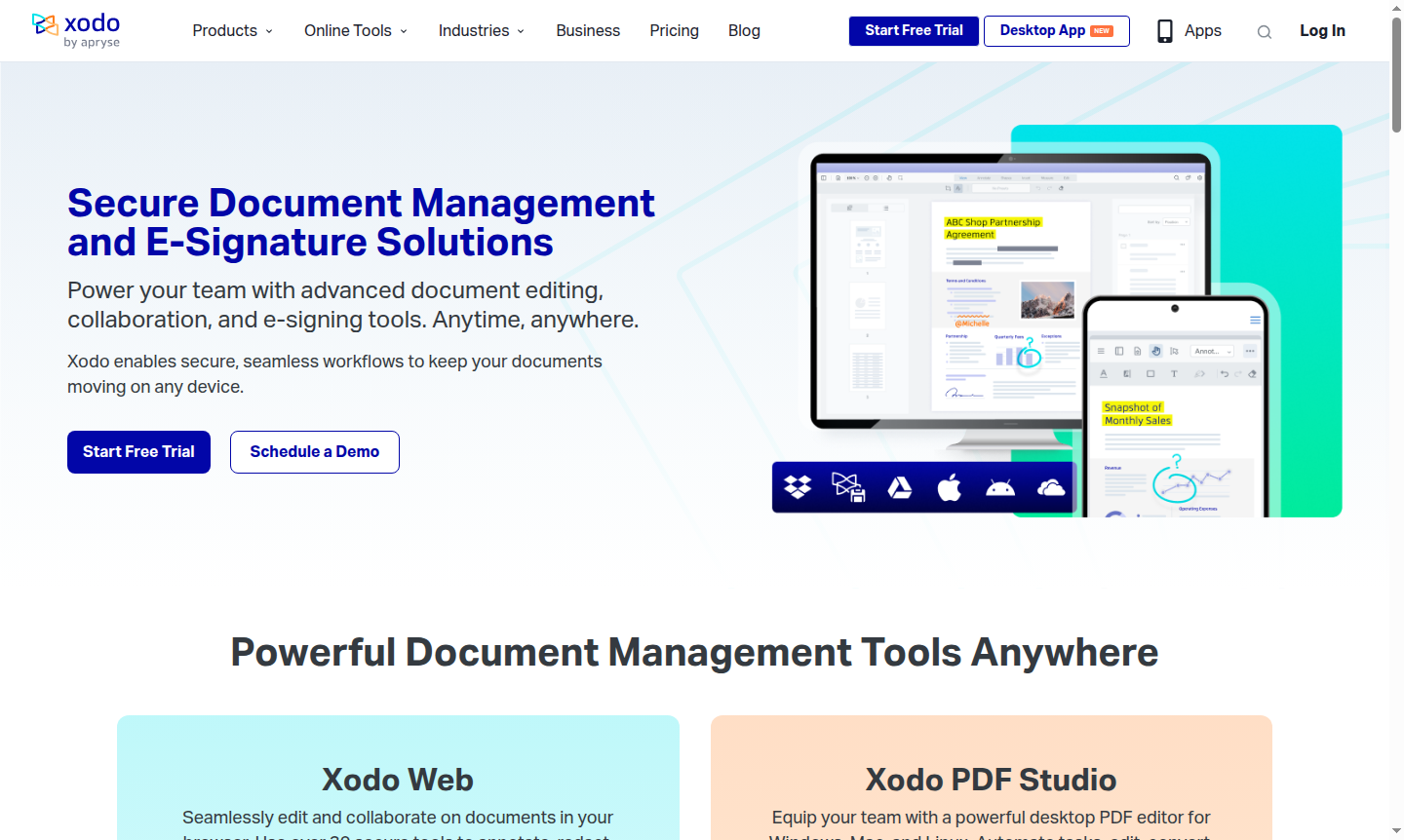
Task: Click the Xodo export-to-disk icon in the strip
Action: pos(848,486)
